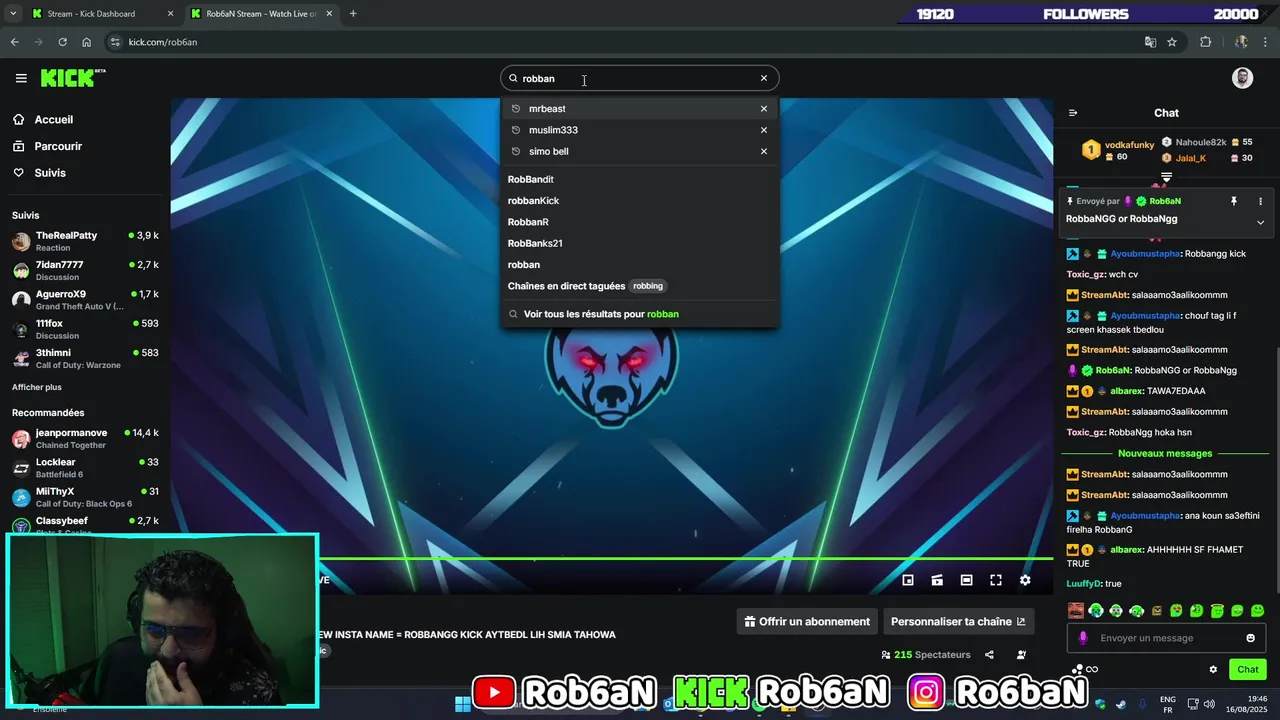The height and width of the screenshot is (720, 1280).
Task: Open AguerroX9 followed channel
Action: pyautogui.click(x=85, y=300)
